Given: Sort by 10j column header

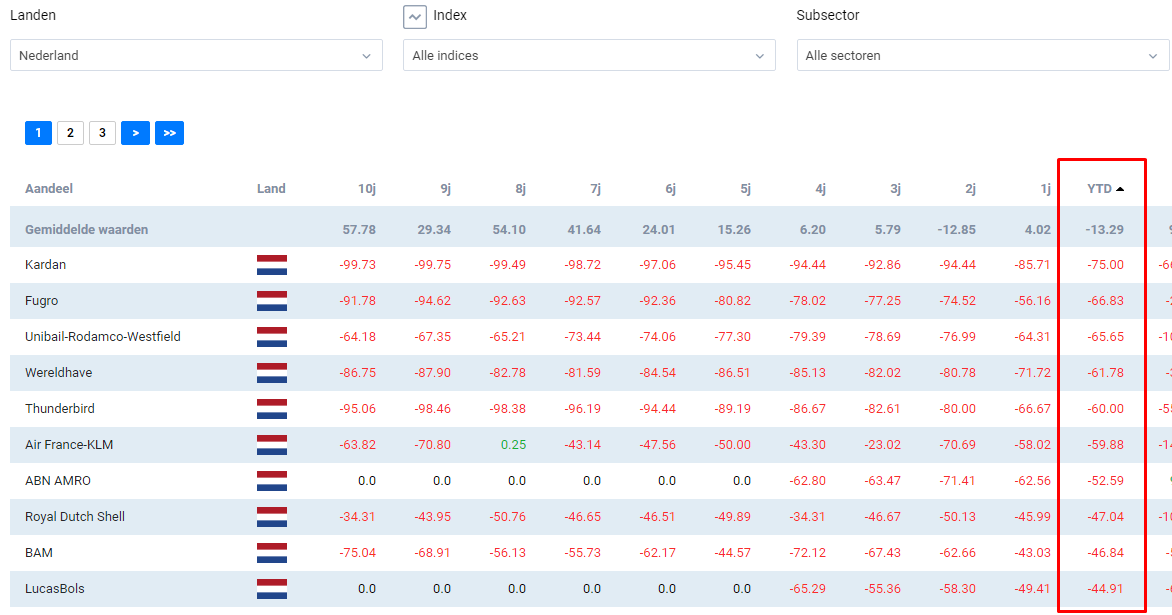Looking at the screenshot, I should coord(367,188).
